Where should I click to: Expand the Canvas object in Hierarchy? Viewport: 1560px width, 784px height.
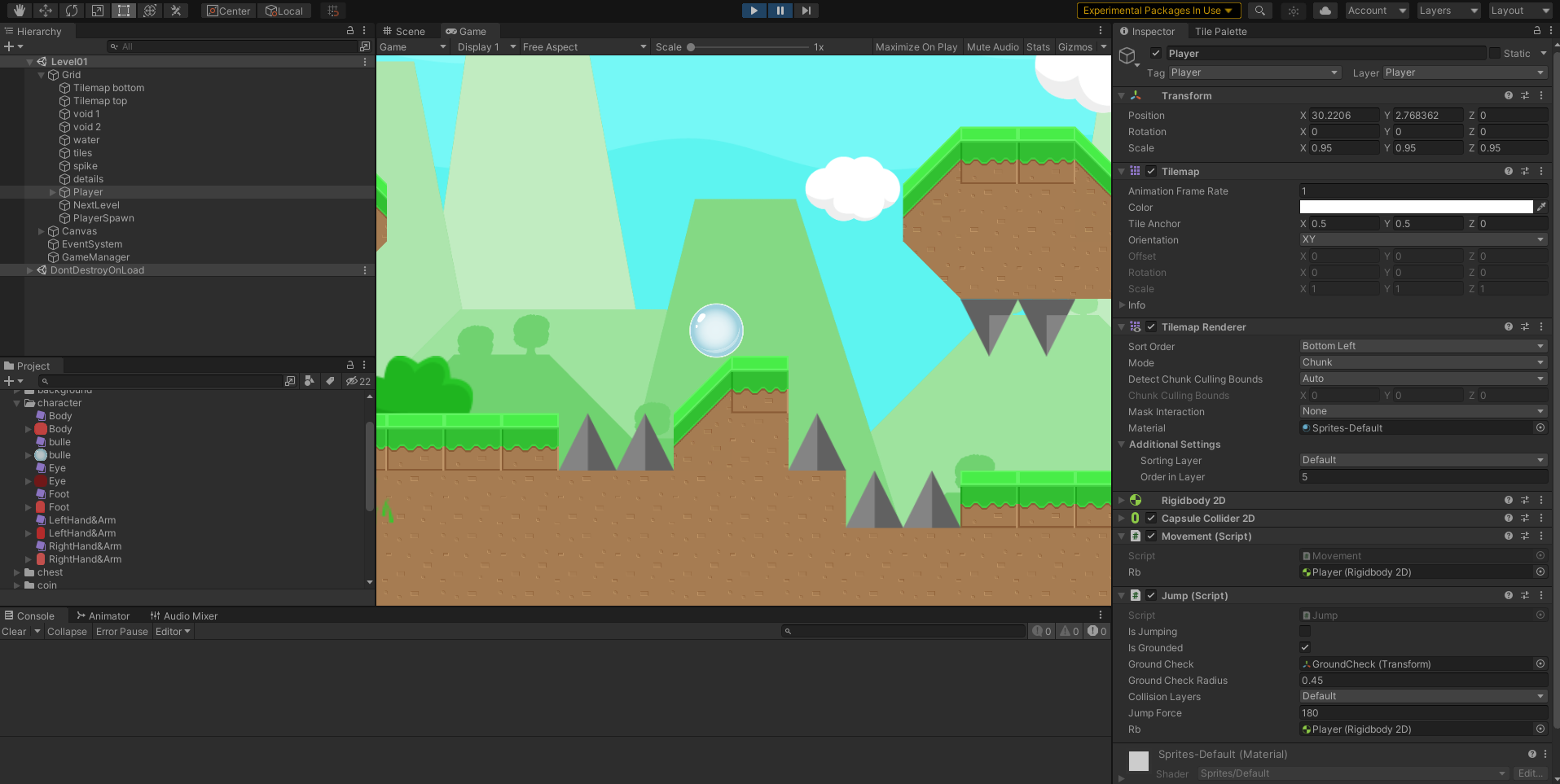[x=42, y=231]
